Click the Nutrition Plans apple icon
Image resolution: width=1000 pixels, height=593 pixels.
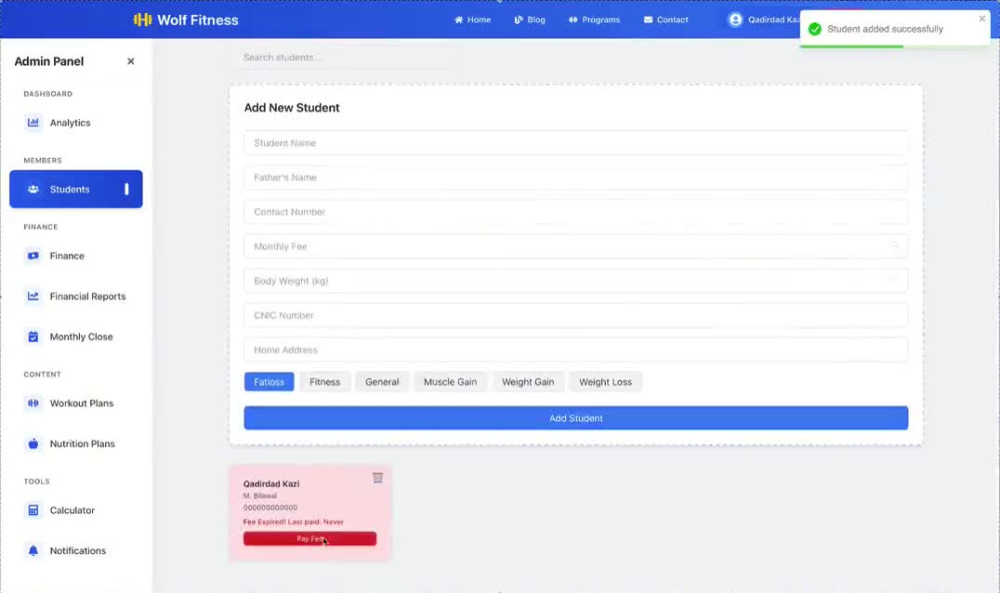[33, 444]
